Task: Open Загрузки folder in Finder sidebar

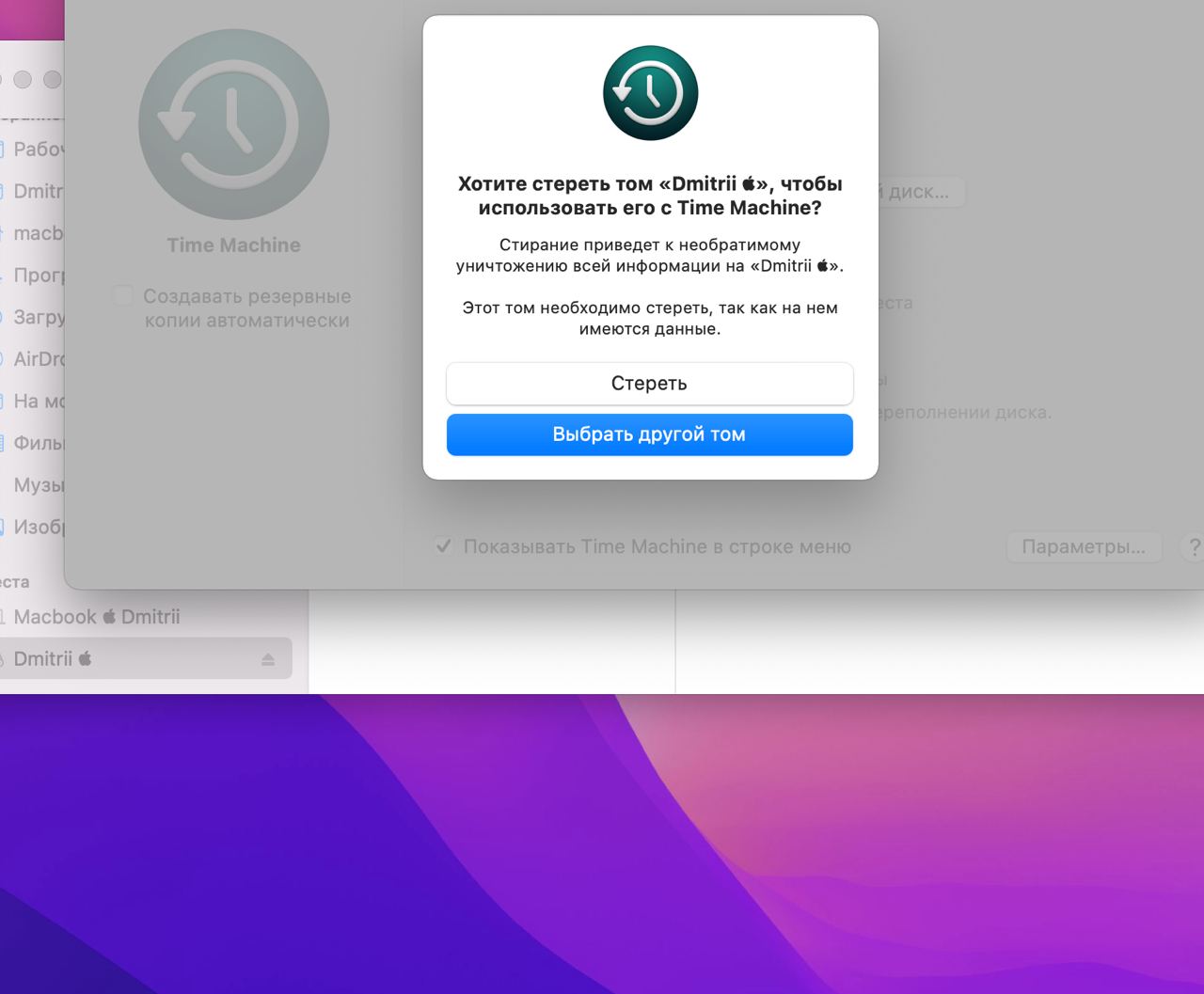Action: click(x=34, y=317)
